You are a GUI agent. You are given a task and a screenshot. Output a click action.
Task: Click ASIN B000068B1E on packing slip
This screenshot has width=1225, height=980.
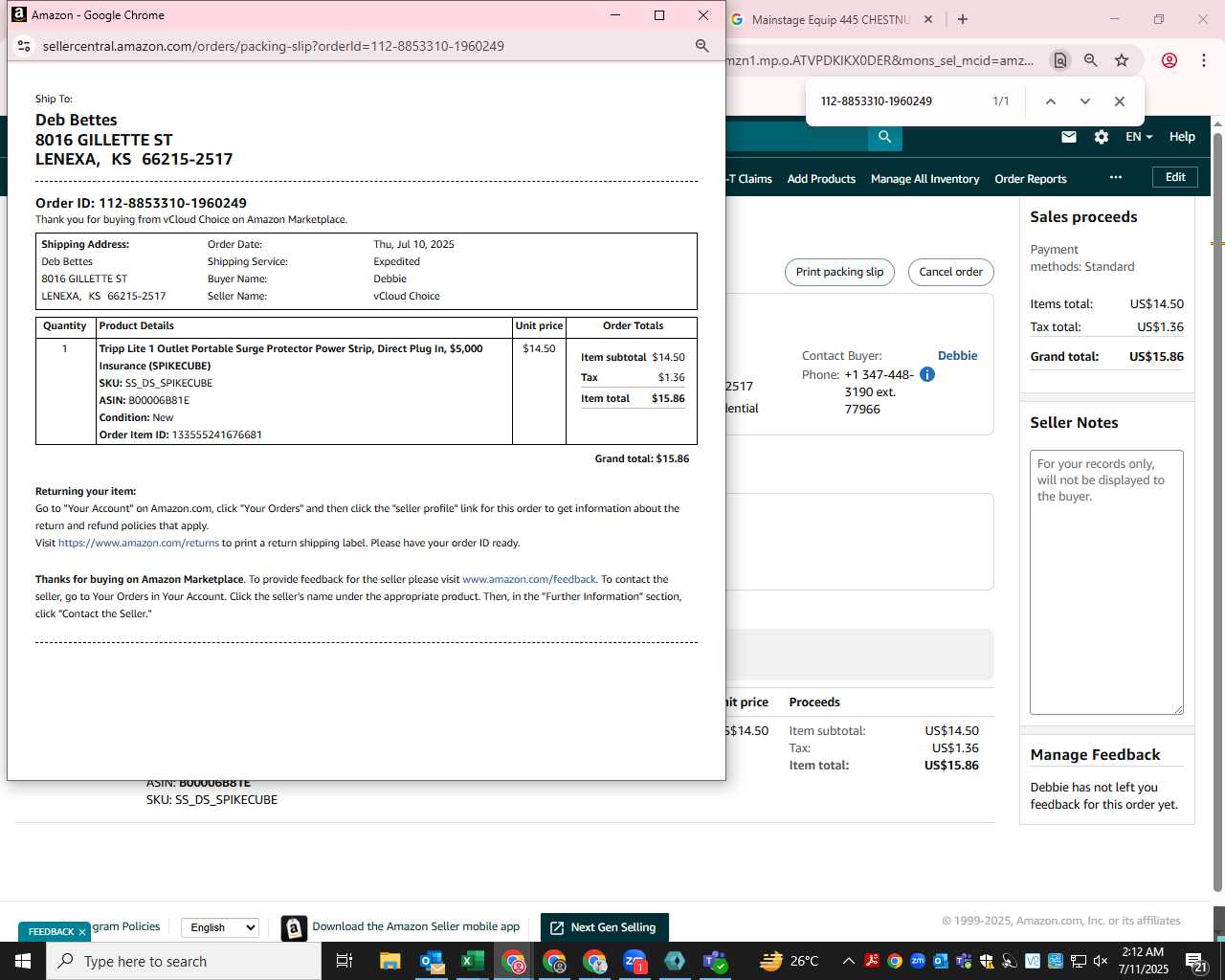click(145, 400)
